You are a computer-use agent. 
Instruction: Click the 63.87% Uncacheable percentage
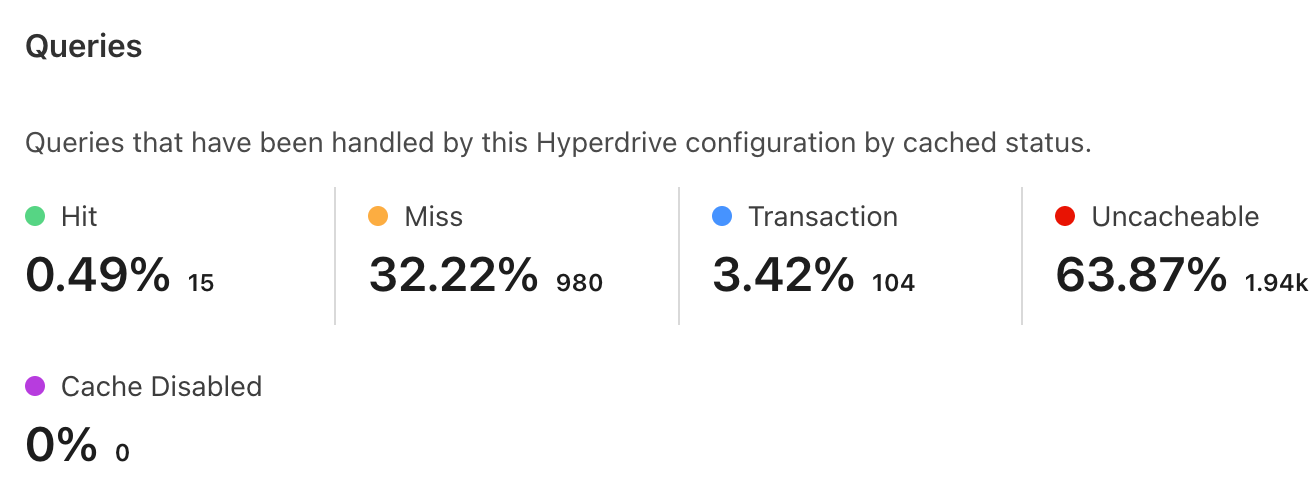point(1141,275)
